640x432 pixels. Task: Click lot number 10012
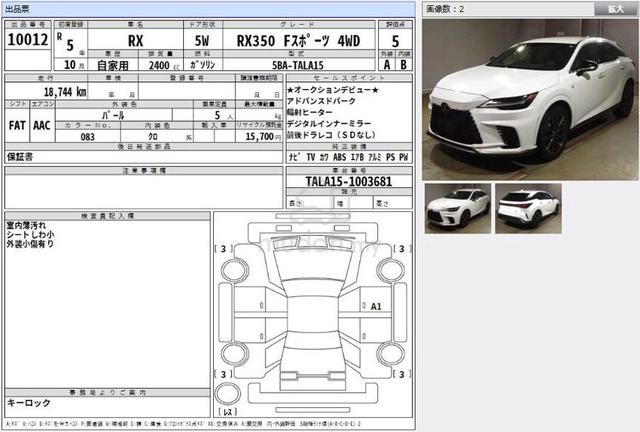pos(28,40)
